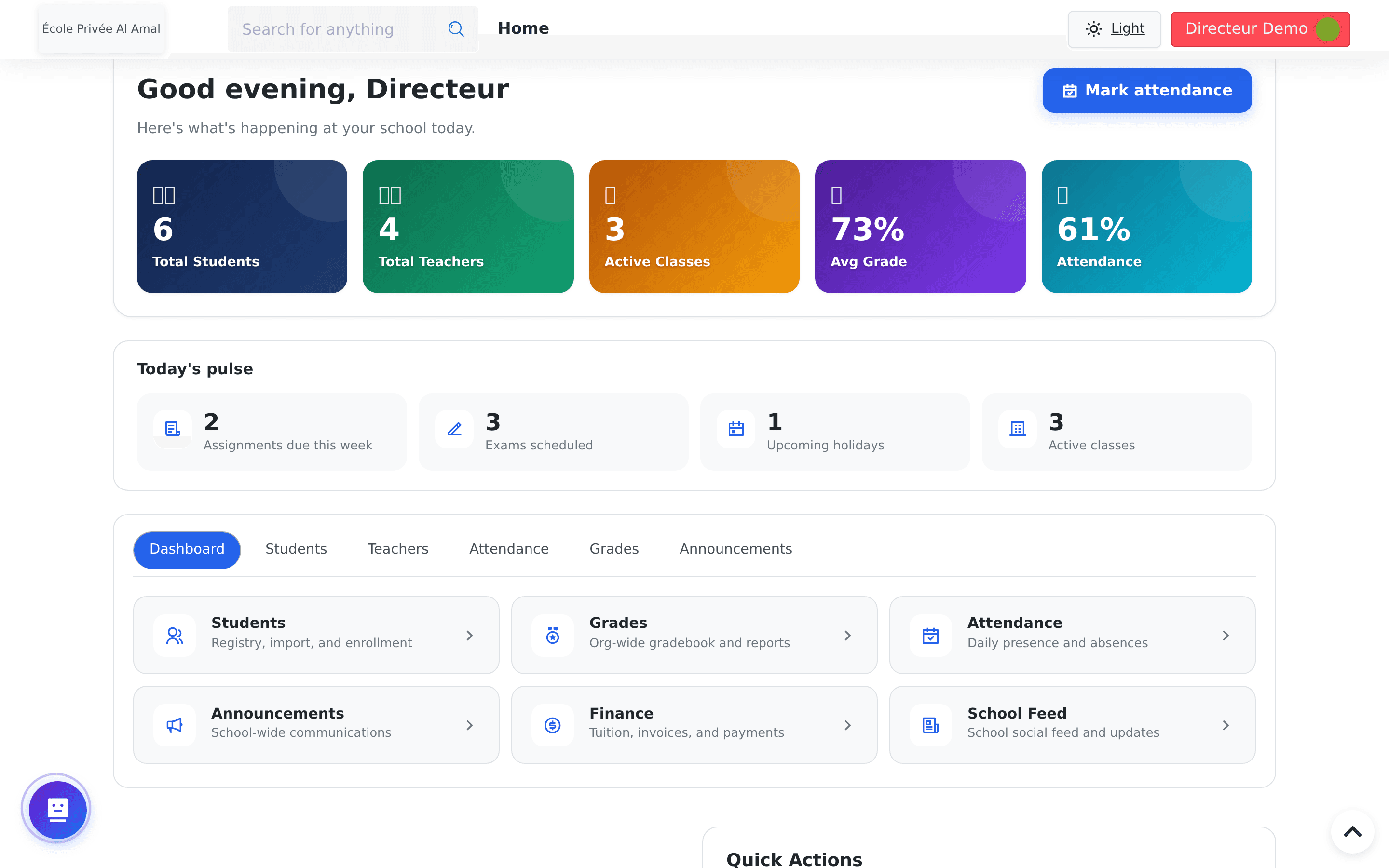This screenshot has height=868, width=1389.
Task: Click the scroll-to-top arrow button
Action: click(1352, 831)
